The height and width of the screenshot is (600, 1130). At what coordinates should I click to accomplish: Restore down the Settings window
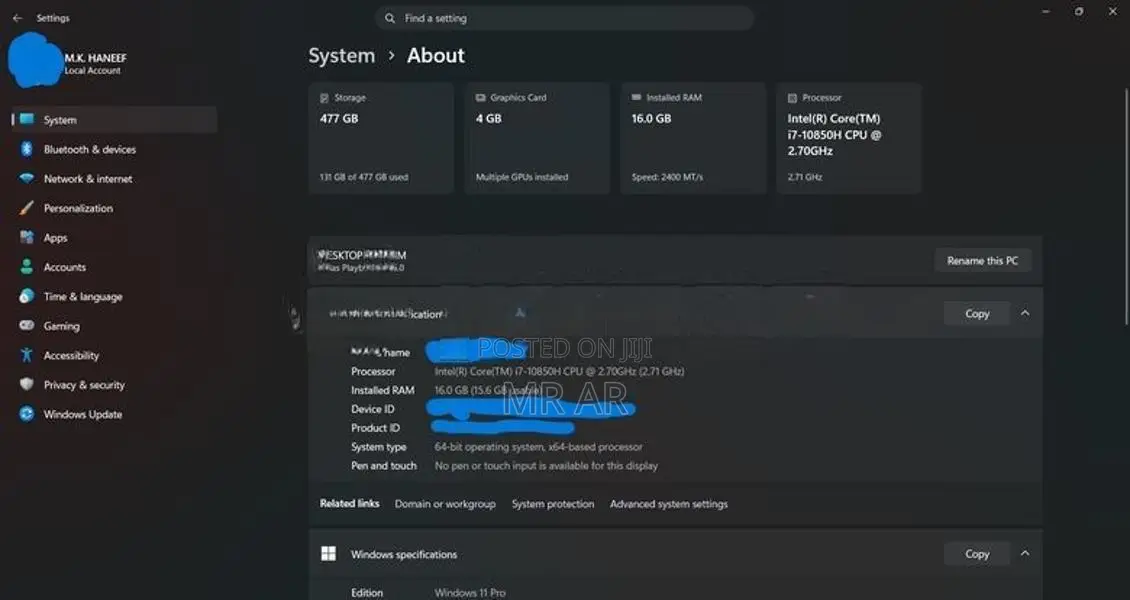(1079, 12)
